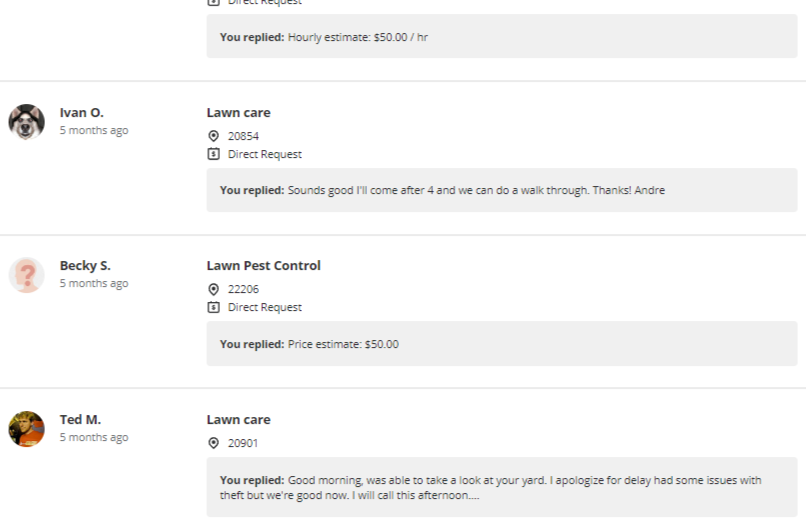Viewport: 806px width, 523px height.
Task: Click Ted M.'s profile photo
Action: (x=26, y=429)
